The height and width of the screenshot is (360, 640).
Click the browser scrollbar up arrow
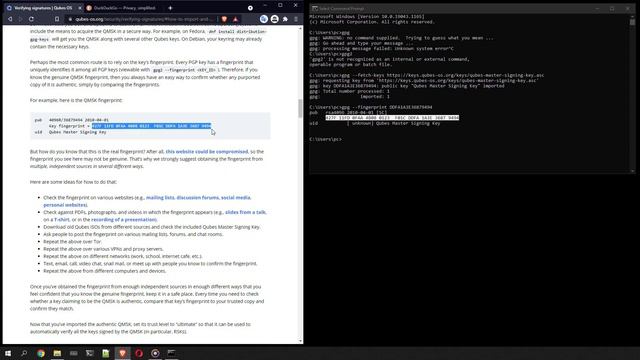[300, 29]
